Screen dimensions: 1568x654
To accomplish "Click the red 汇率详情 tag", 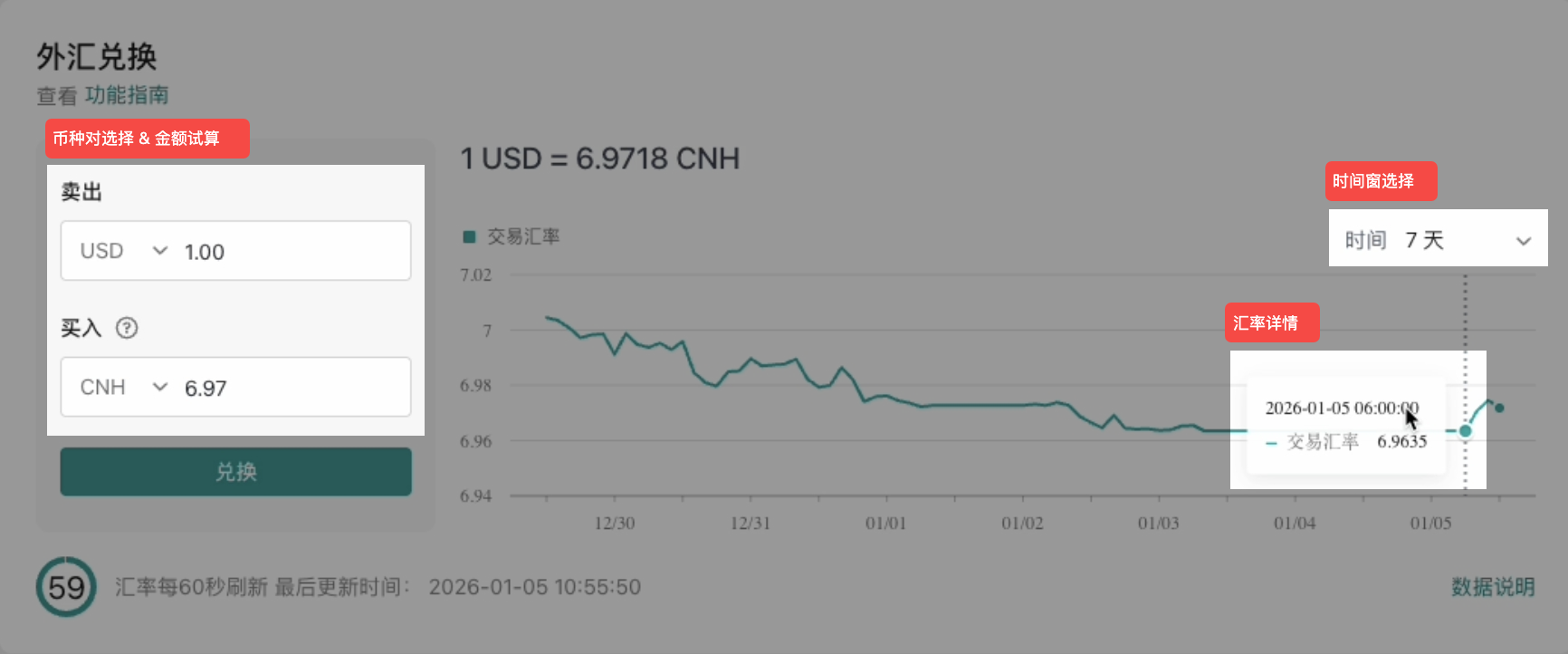I will (1271, 322).
